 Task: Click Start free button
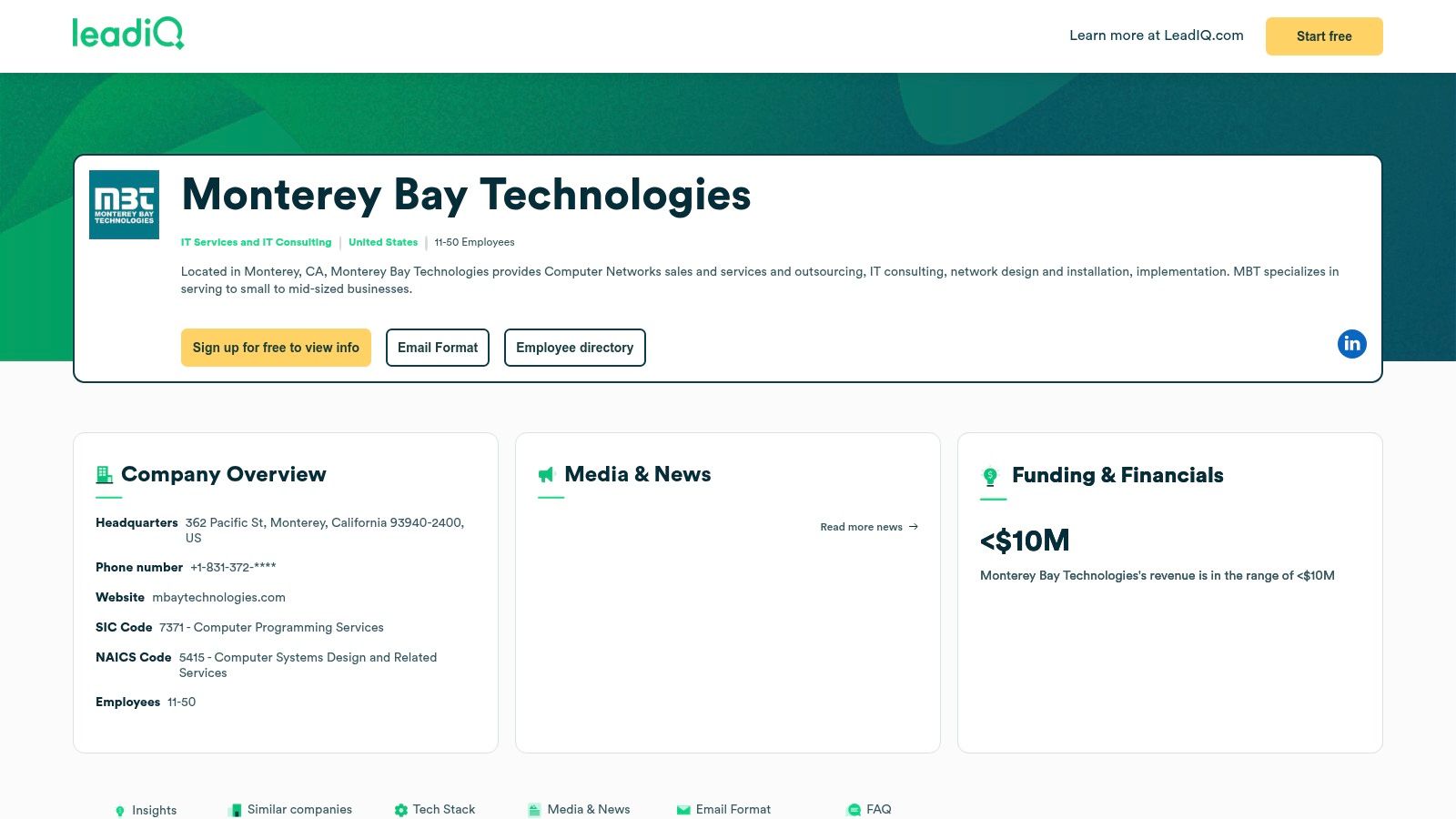tap(1324, 36)
